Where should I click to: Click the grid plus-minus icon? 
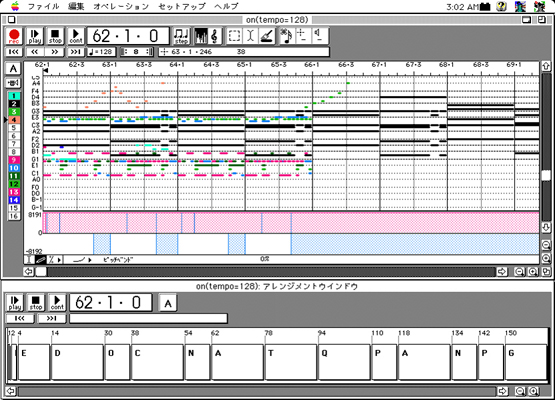(302, 36)
